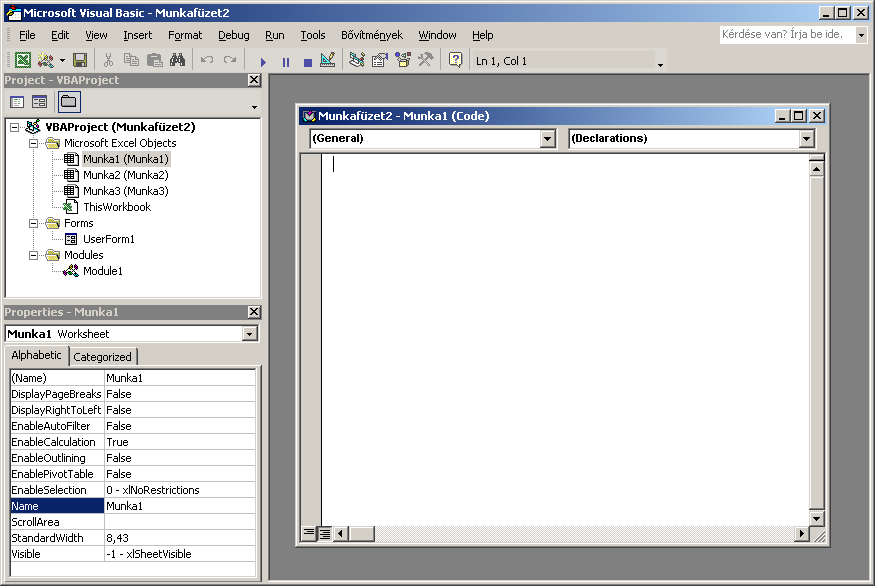
Task: Open the (General) object dropdown
Action: pos(547,138)
